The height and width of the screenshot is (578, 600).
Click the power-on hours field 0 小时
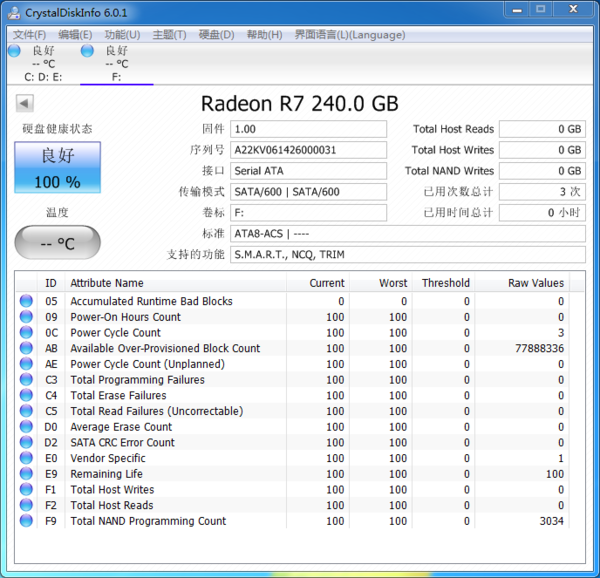click(x=542, y=213)
